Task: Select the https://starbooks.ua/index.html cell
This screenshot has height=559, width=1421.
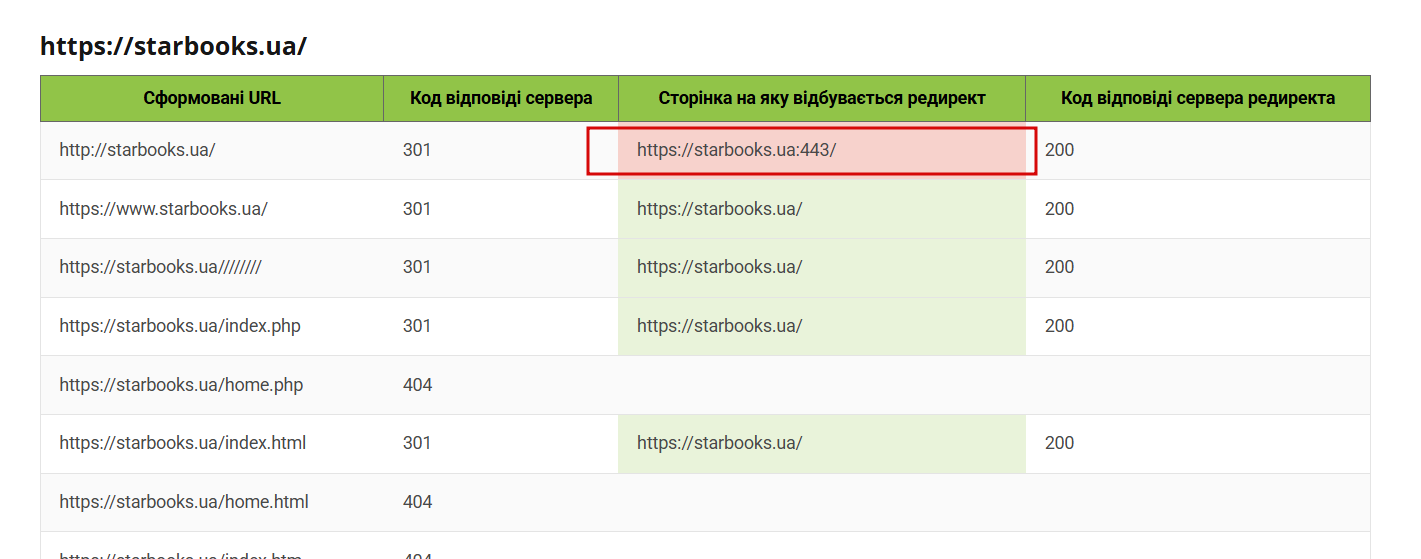Action: click(x=212, y=443)
